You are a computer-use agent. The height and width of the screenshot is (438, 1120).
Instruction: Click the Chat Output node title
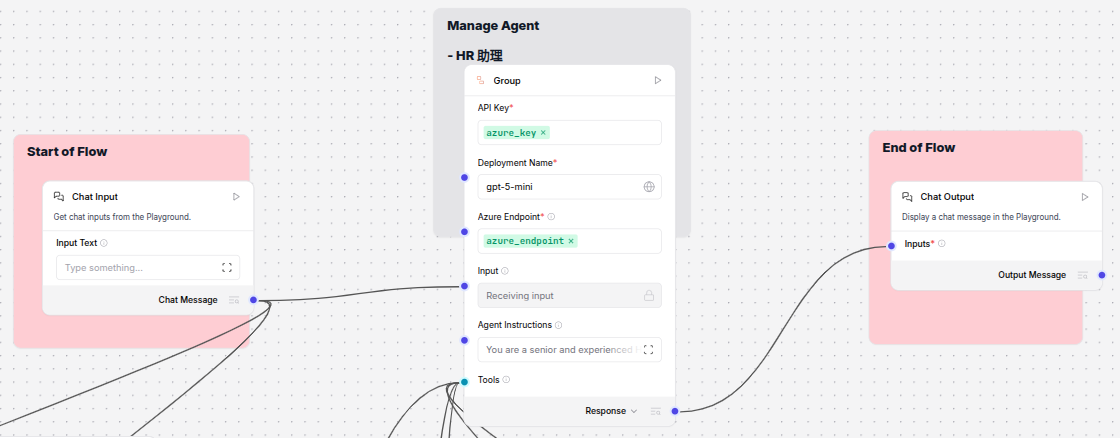coord(947,196)
